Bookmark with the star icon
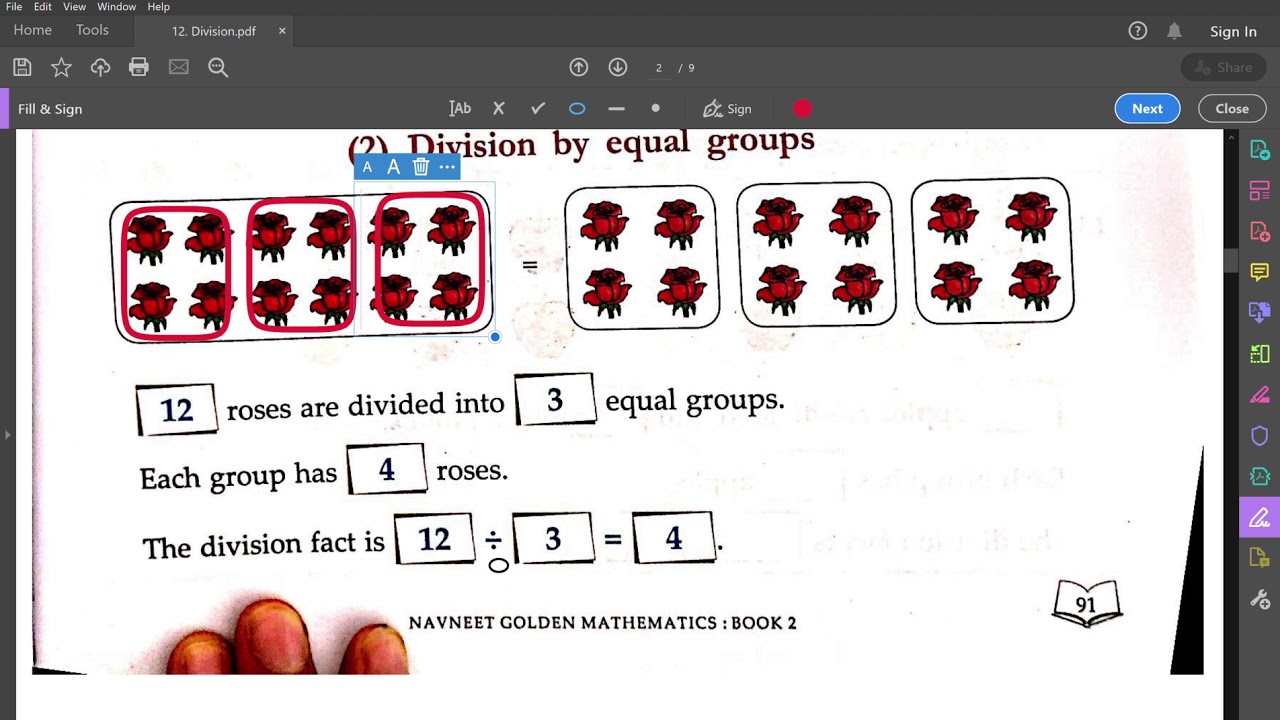The width and height of the screenshot is (1280, 720). coord(61,67)
